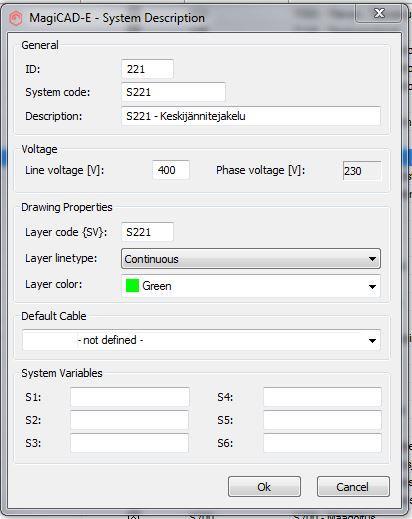Open the Layer color Green dropdown
Image resolution: width=412 pixels, height=519 pixels.
(251, 286)
